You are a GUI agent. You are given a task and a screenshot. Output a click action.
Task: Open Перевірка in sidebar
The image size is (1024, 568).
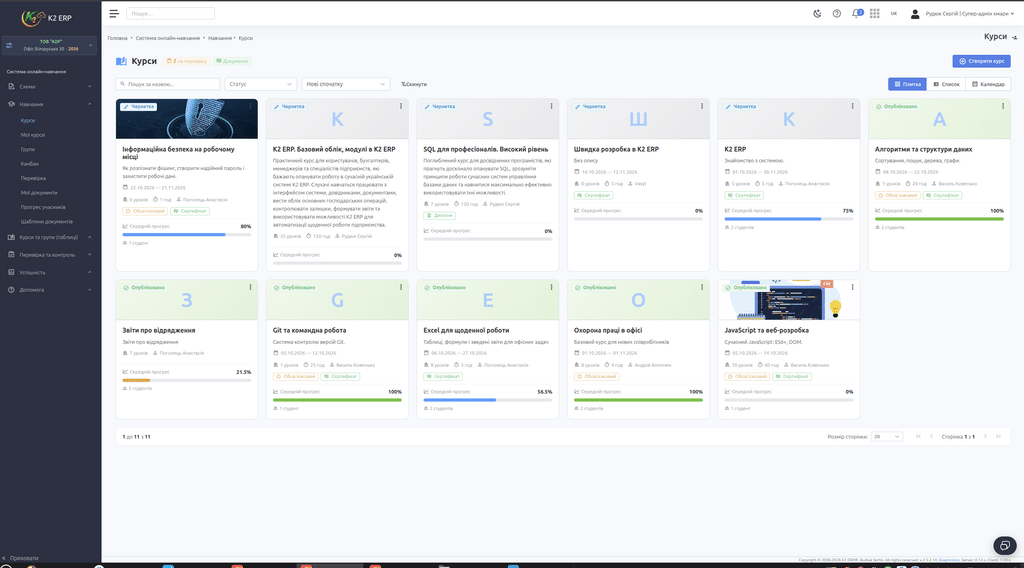[33, 178]
